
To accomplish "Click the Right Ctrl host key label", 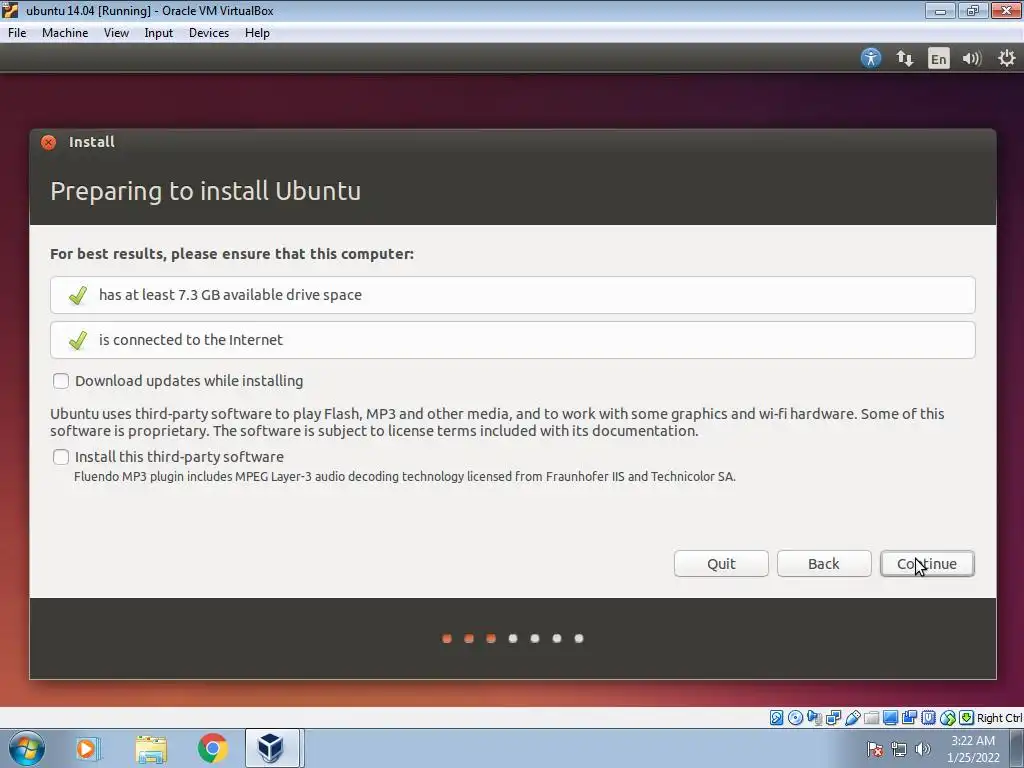I will (999, 718).
